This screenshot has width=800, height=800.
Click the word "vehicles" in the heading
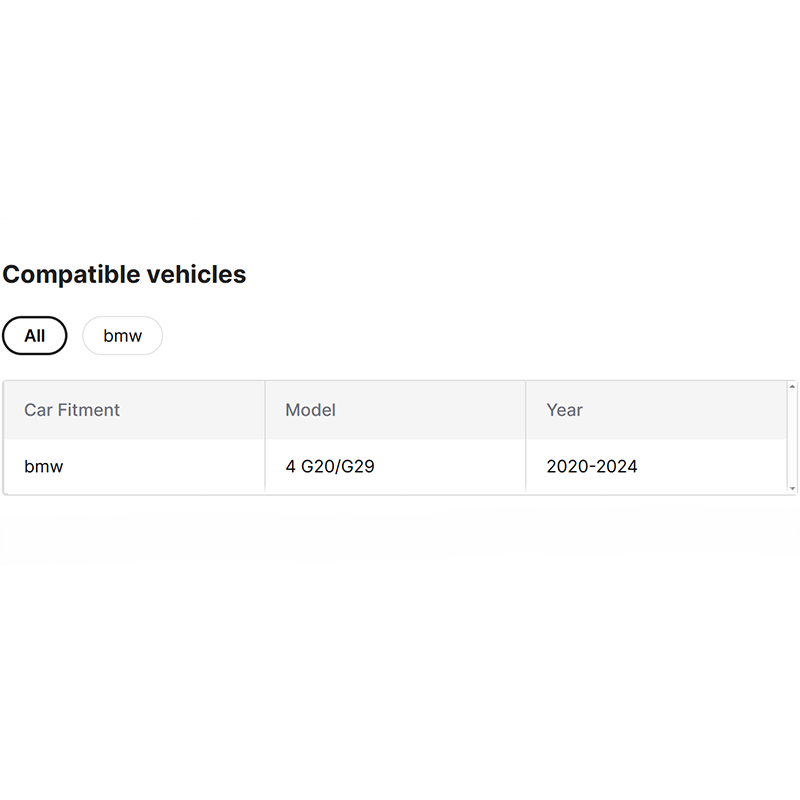click(x=192, y=274)
